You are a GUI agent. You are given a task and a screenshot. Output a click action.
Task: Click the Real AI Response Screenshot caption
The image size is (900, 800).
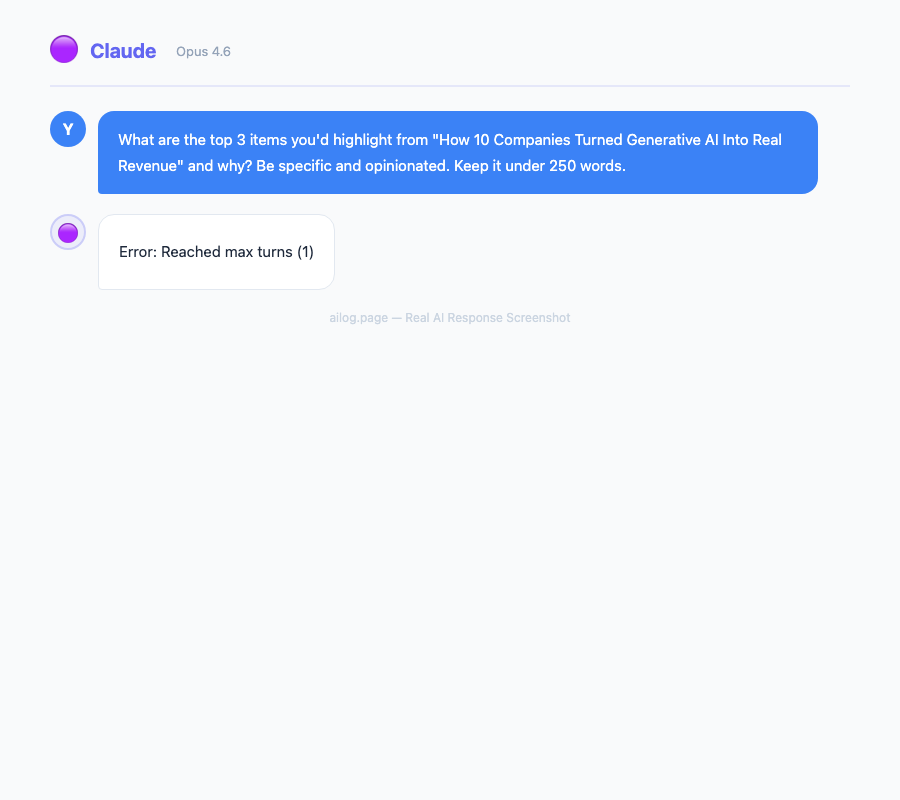pyautogui.click(x=487, y=317)
